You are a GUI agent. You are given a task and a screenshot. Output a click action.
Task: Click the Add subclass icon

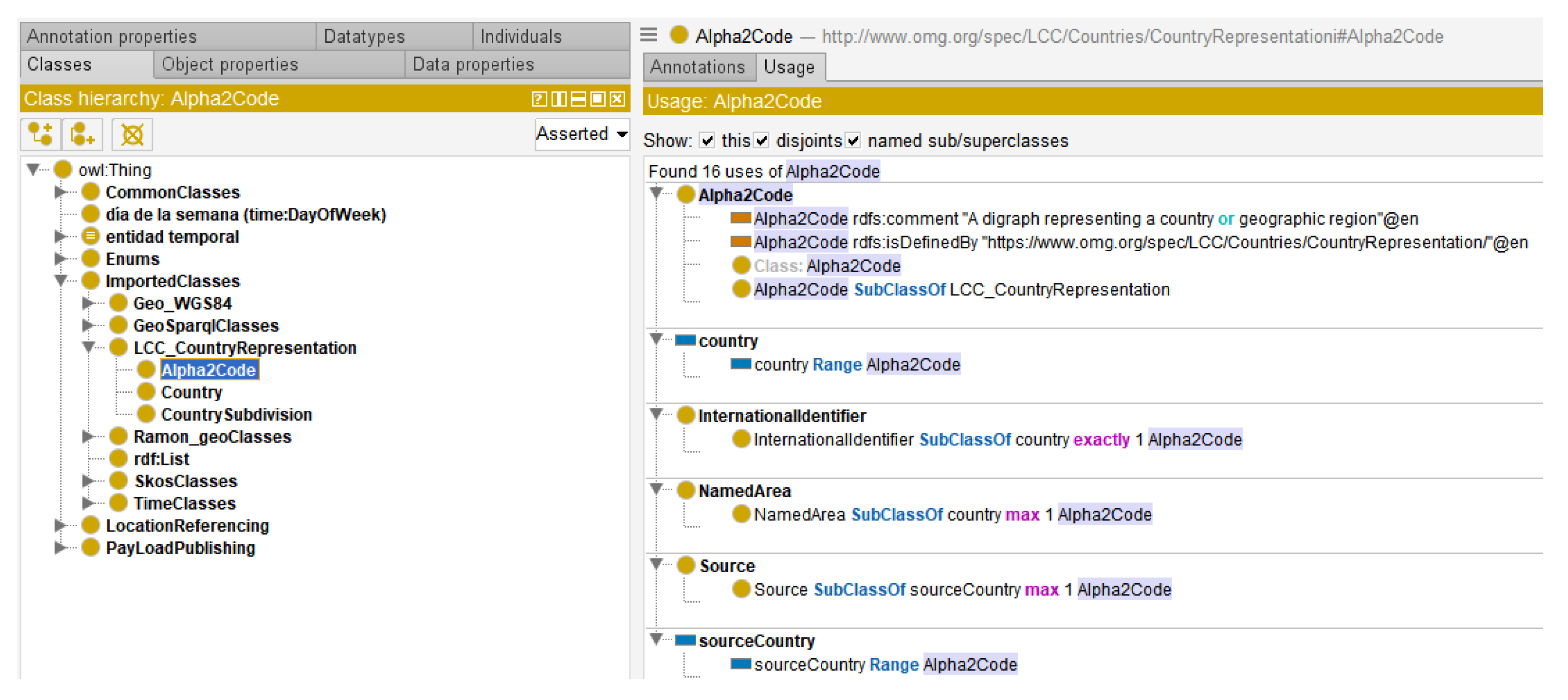pos(40,134)
